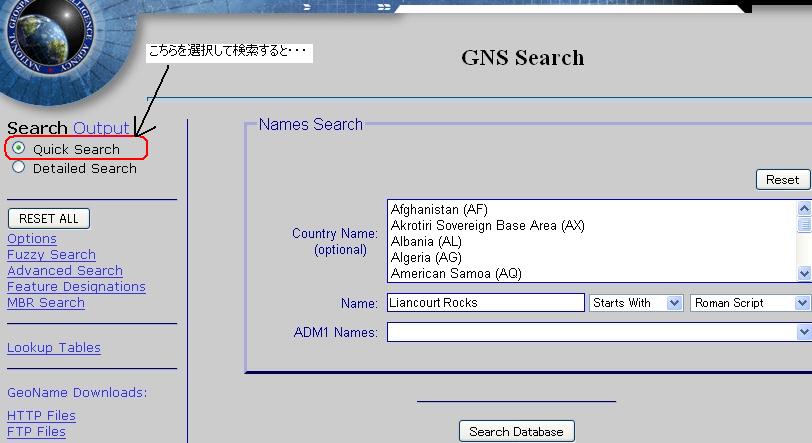
Task: Open the HTTP Files download link
Action: click(41, 416)
